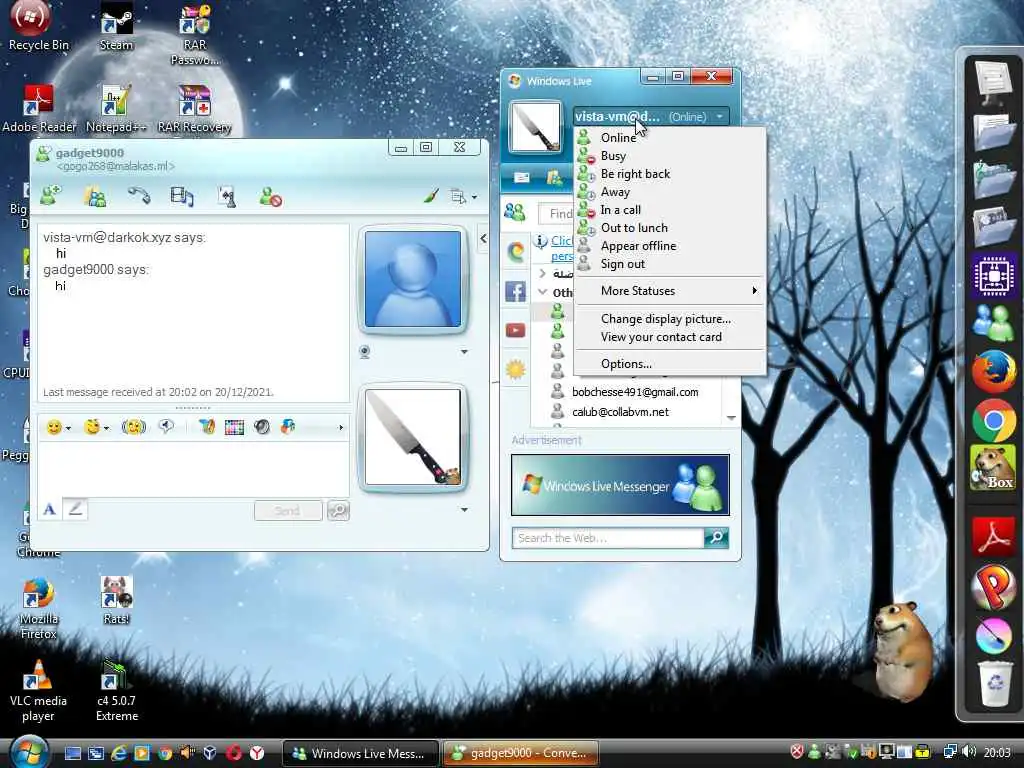Click the web search magnifier button
Screen dimensions: 1024x768
[x=716, y=537]
